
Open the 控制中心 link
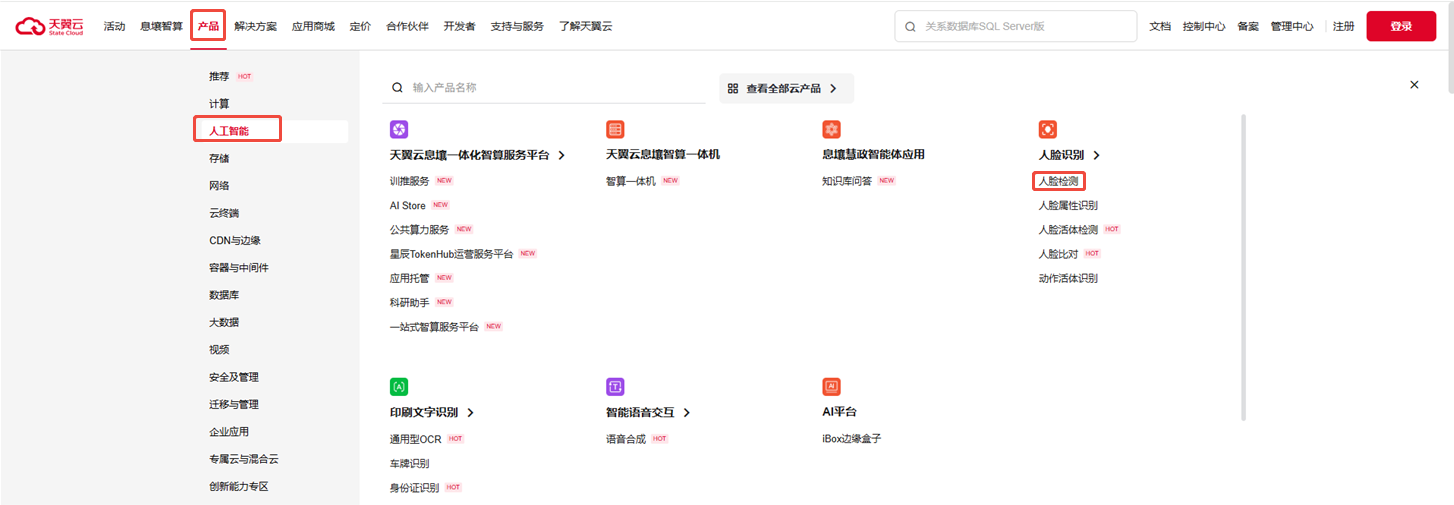[x=1204, y=26]
